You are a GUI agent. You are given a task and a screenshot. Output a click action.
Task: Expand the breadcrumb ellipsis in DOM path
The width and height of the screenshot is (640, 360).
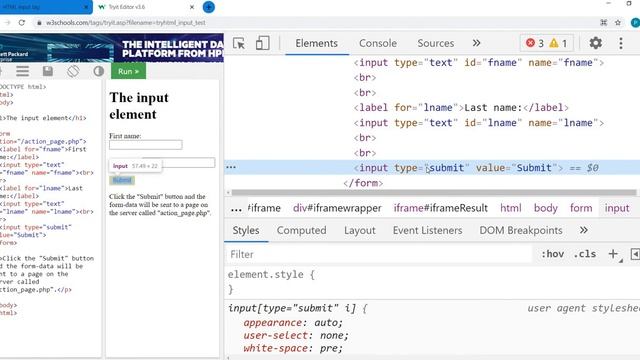(236, 209)
